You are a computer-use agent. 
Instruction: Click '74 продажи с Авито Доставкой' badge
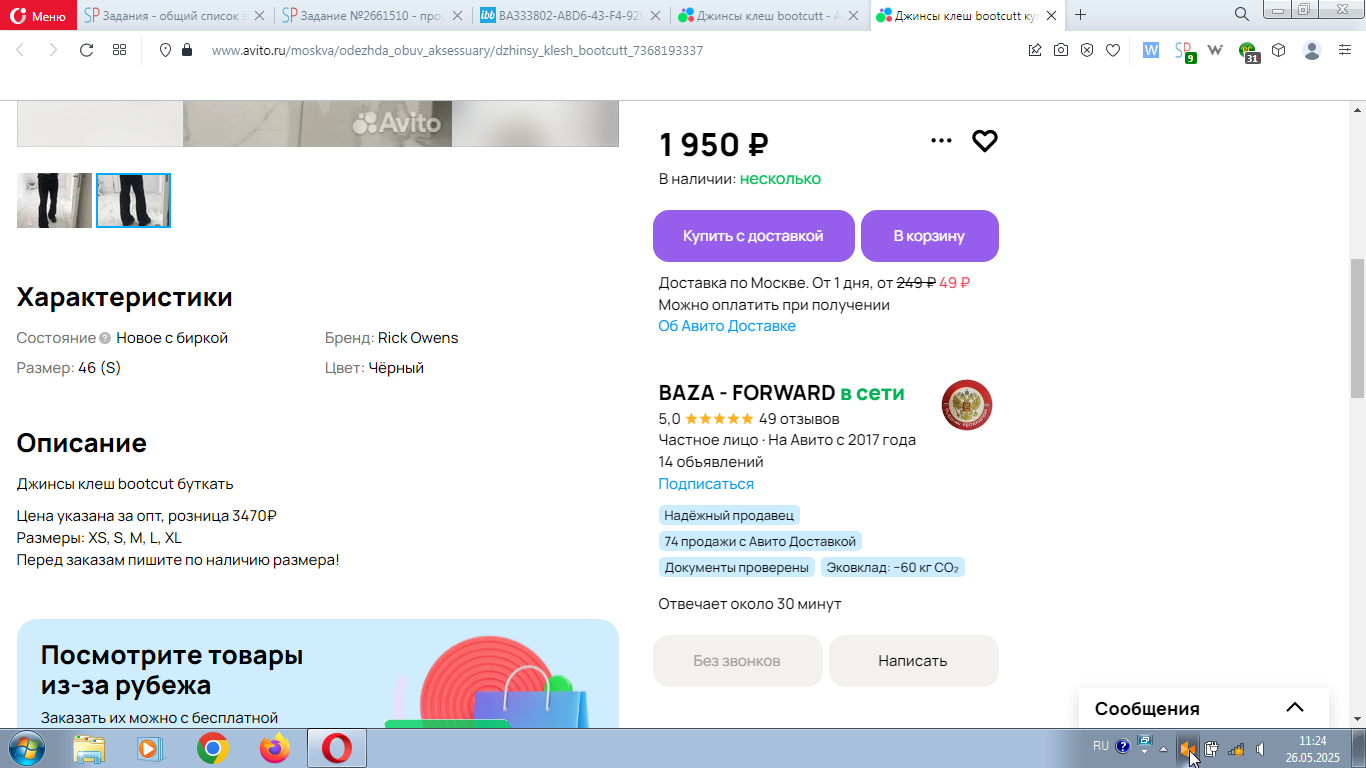click(760, 541)
